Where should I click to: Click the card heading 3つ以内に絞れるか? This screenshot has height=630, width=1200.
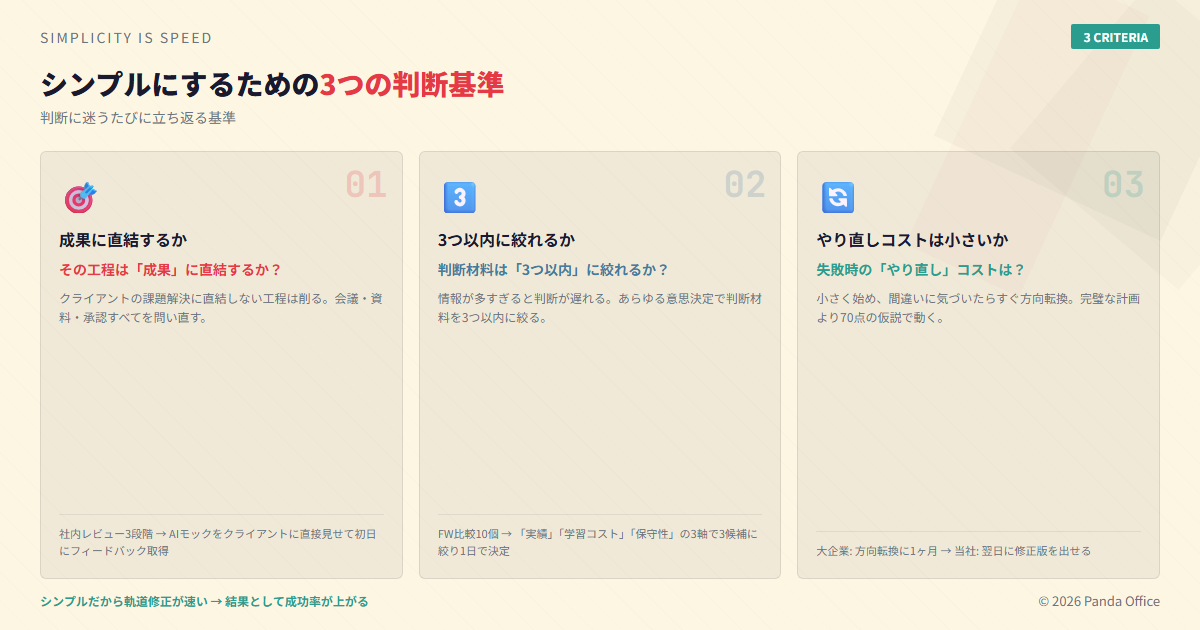(506, 240)
